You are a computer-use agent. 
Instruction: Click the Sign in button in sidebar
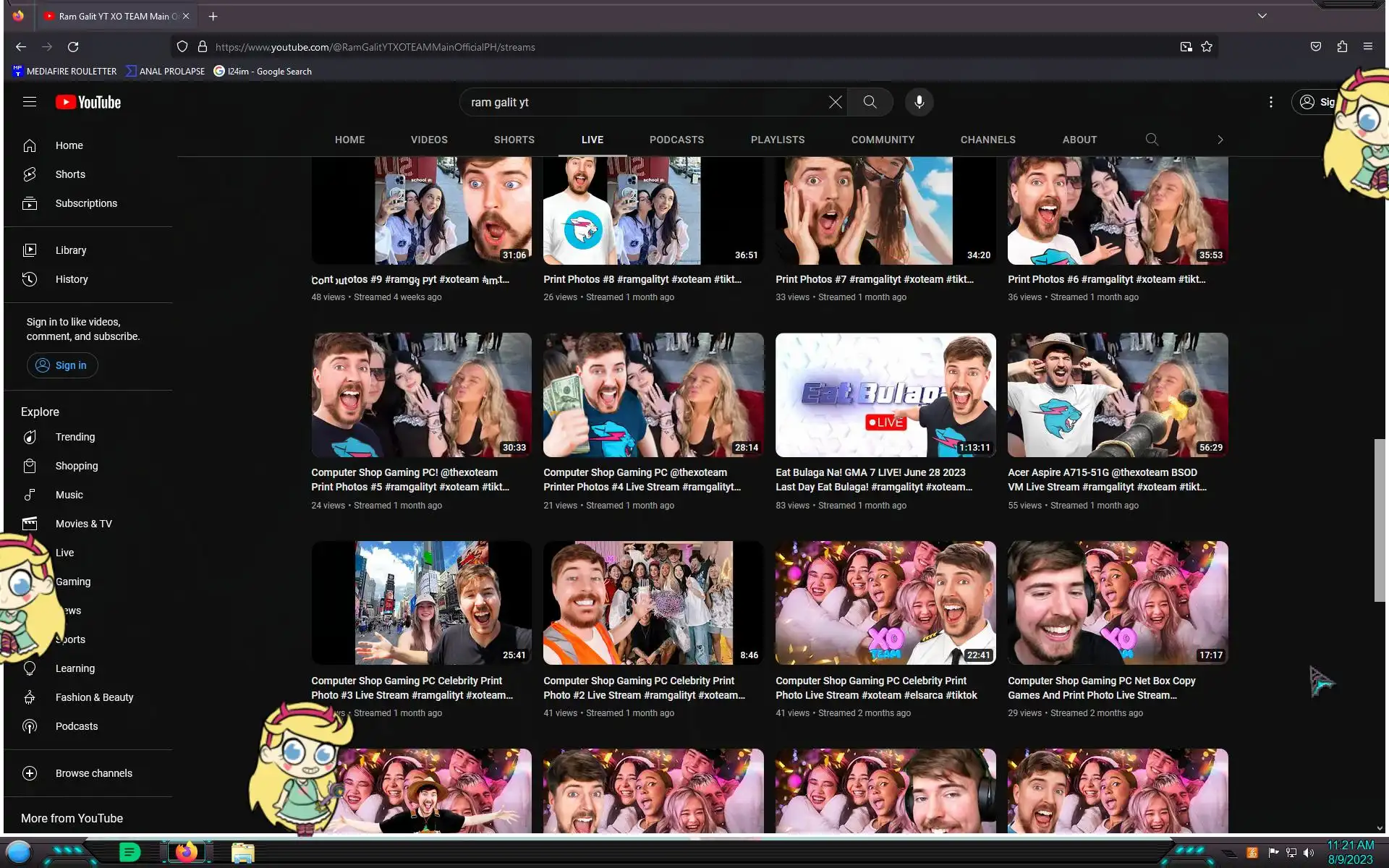point(62,365)
